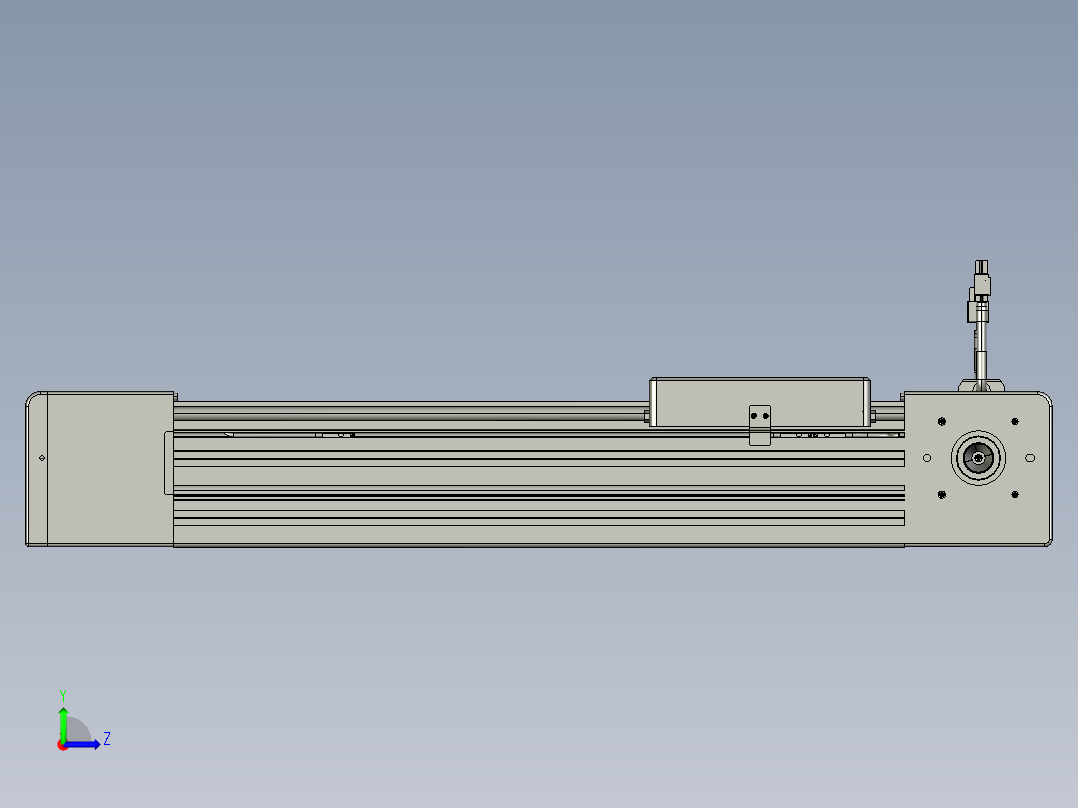The image size is (1078, 808).
Task: Select the small diamond mark on the left end cap
Action: pyautogui.click(x=42, y=458)
